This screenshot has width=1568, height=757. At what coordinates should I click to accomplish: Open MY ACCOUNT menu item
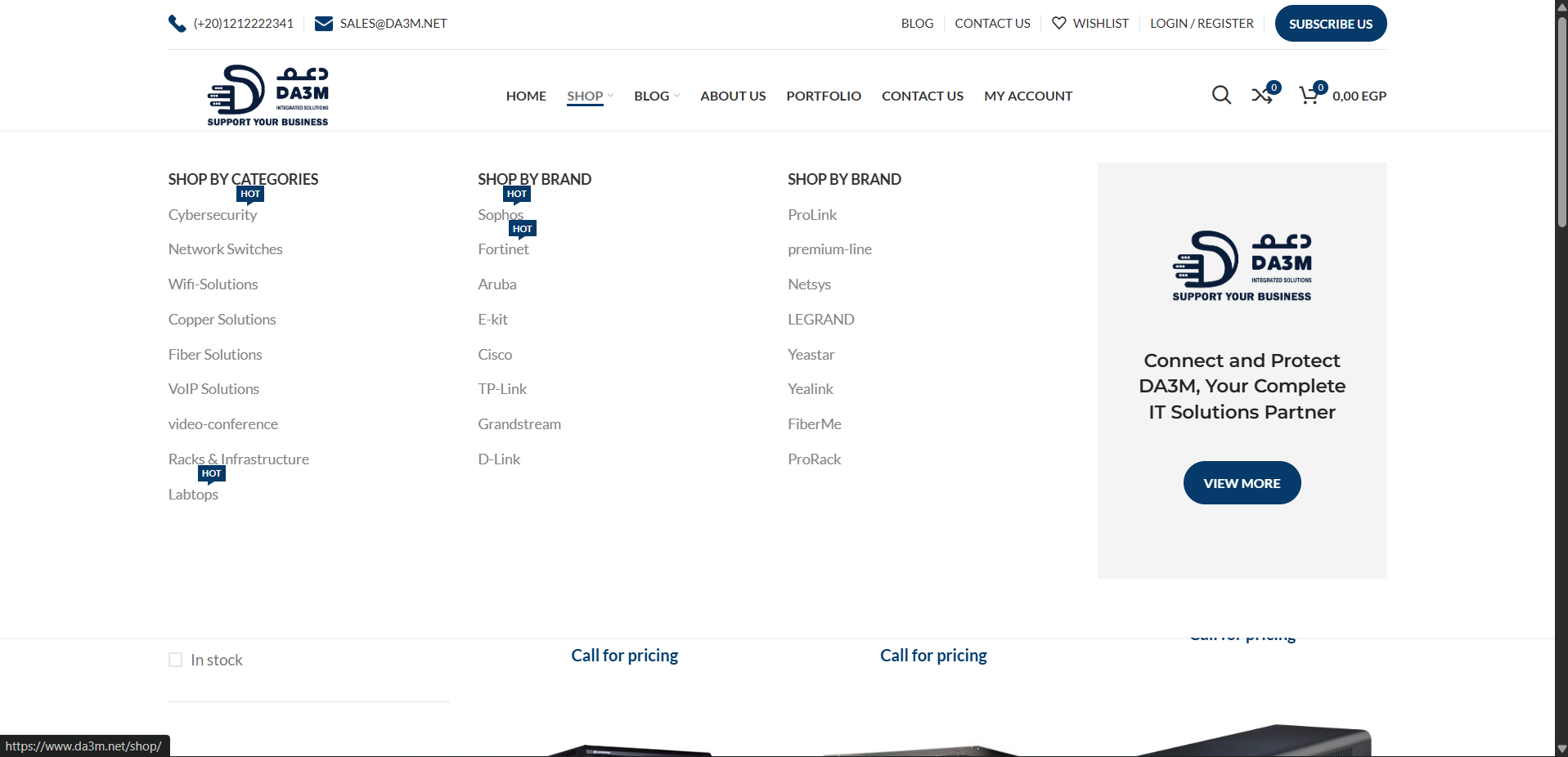(1028, 96)
